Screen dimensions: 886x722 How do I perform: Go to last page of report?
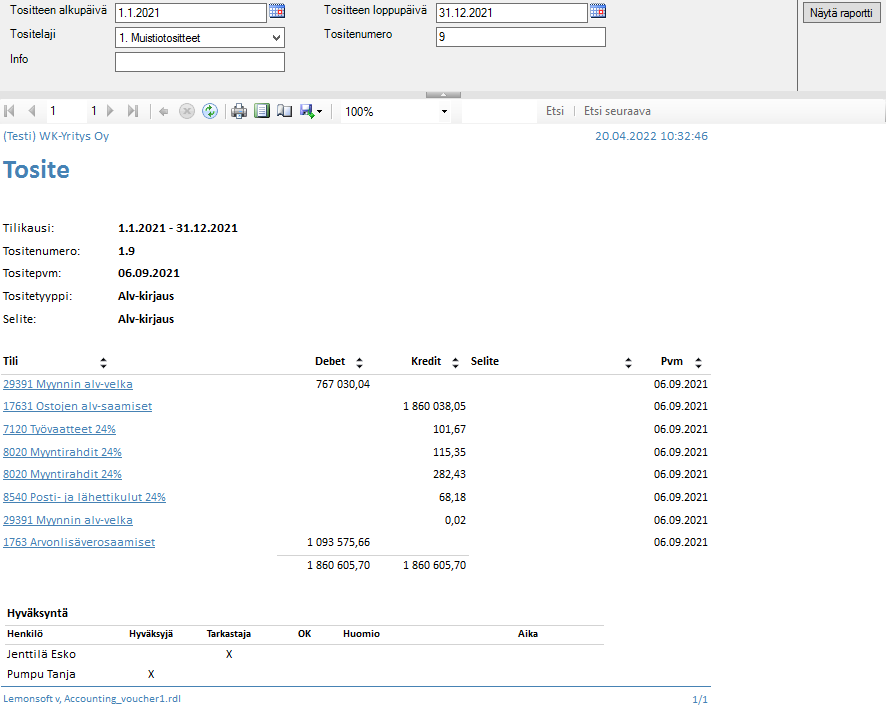tap(133, 111)
